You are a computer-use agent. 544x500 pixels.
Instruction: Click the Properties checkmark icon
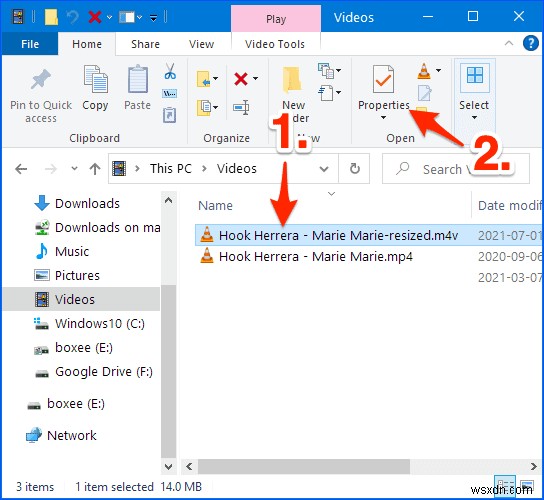pos(383,79)
